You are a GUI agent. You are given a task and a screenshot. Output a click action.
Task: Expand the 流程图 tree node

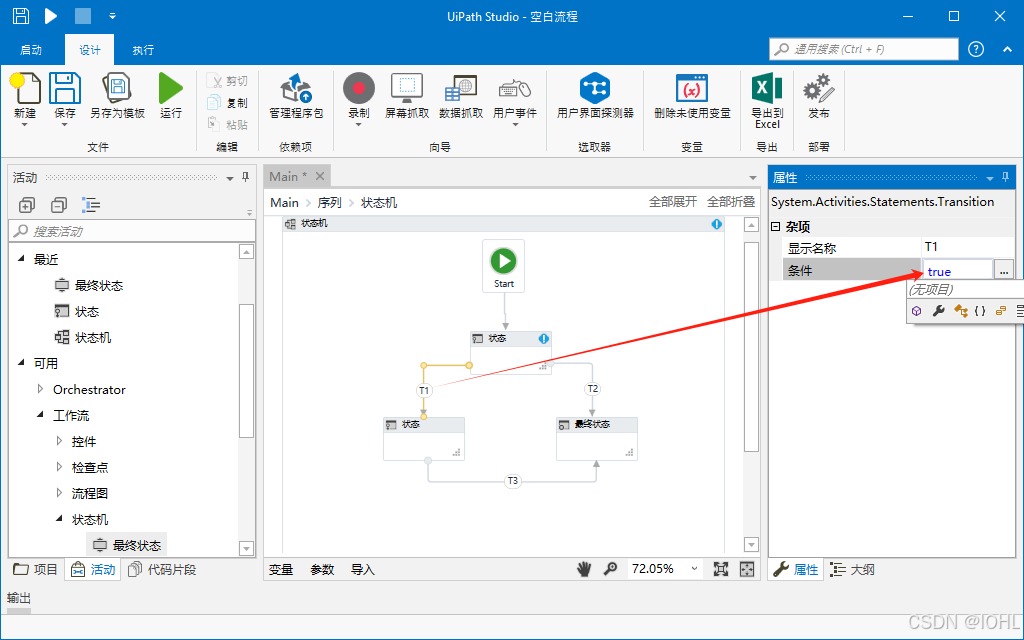point(60,493)
